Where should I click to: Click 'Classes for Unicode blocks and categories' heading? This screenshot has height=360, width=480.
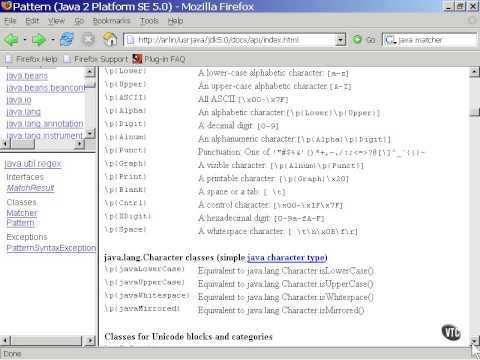(x=188, y=337)
